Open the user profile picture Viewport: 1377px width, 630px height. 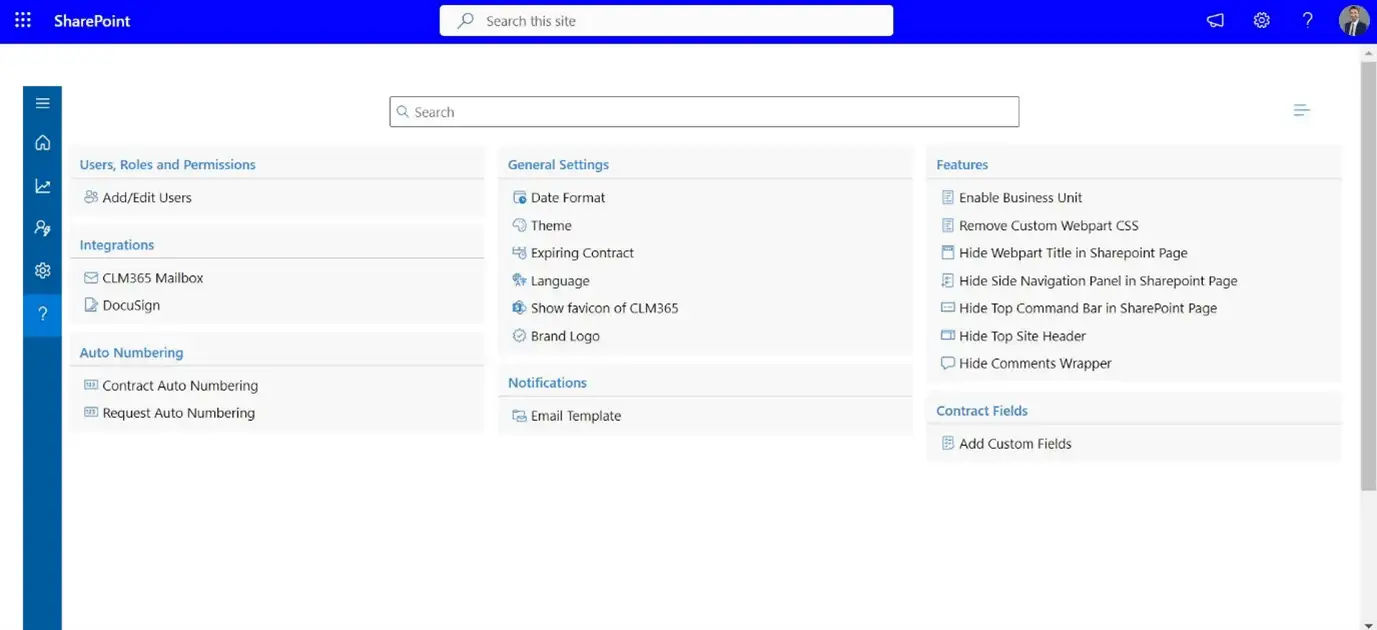point(1354,20)
